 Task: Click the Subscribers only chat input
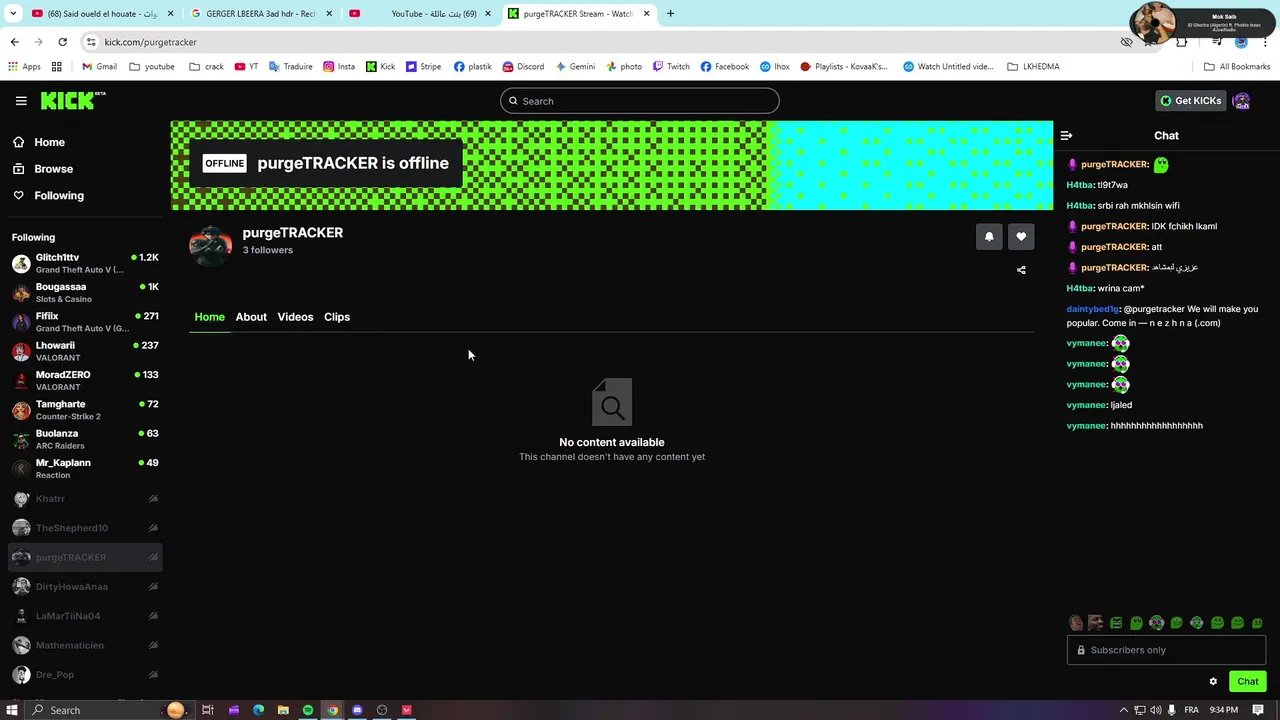pyautogui.click(x=1166, y=650)
